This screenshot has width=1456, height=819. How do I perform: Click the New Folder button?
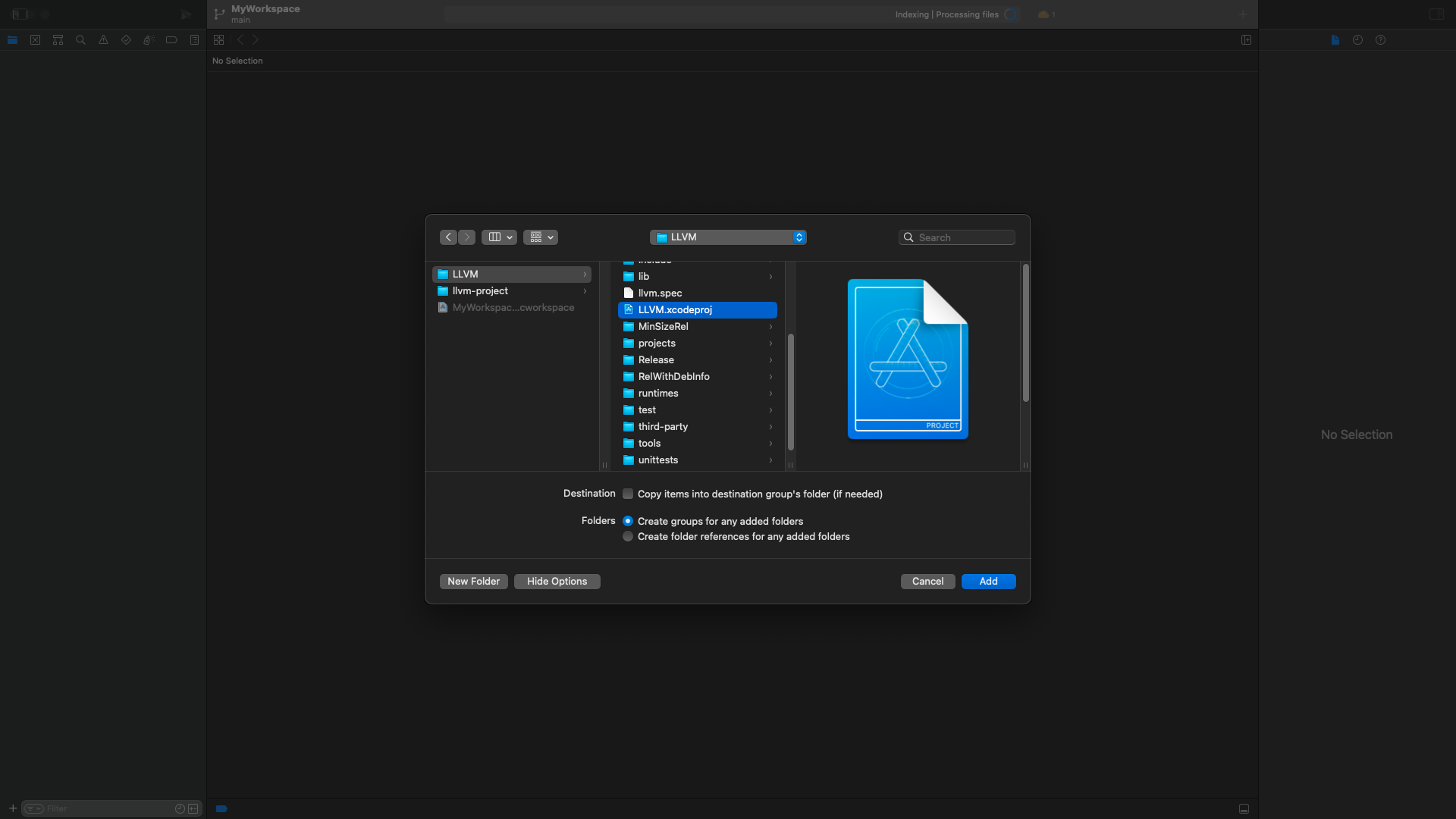pyautogui.click(x=473, y=581)
